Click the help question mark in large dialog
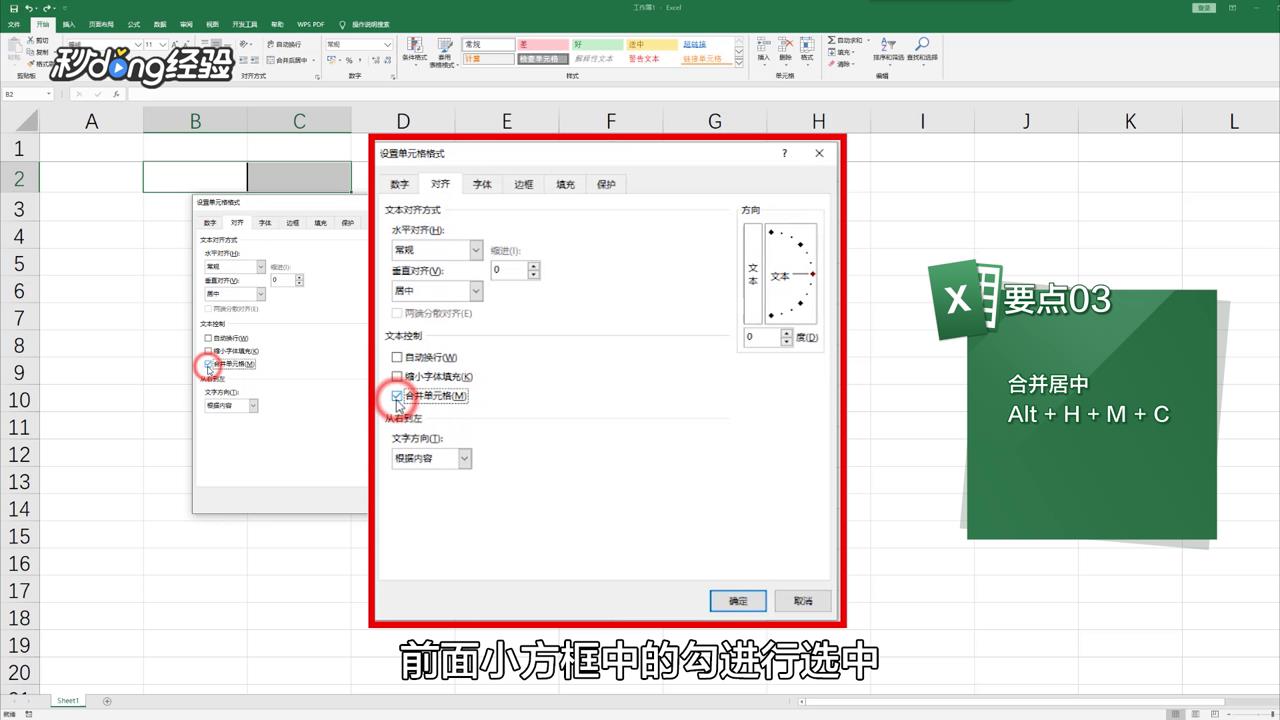Screen dimensions: 1280x720 pyautogui.click(x=785, y=153)
